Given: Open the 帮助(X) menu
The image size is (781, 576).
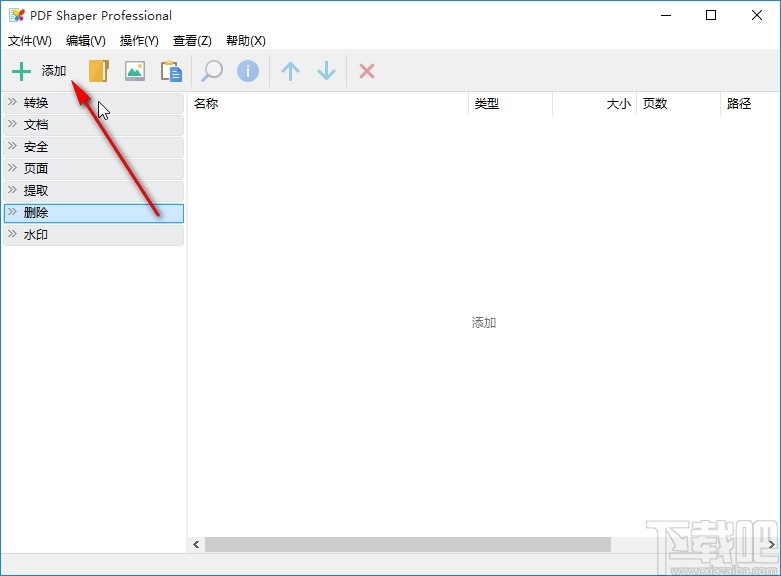Looking at the screenshot, I should pos(246,40).
